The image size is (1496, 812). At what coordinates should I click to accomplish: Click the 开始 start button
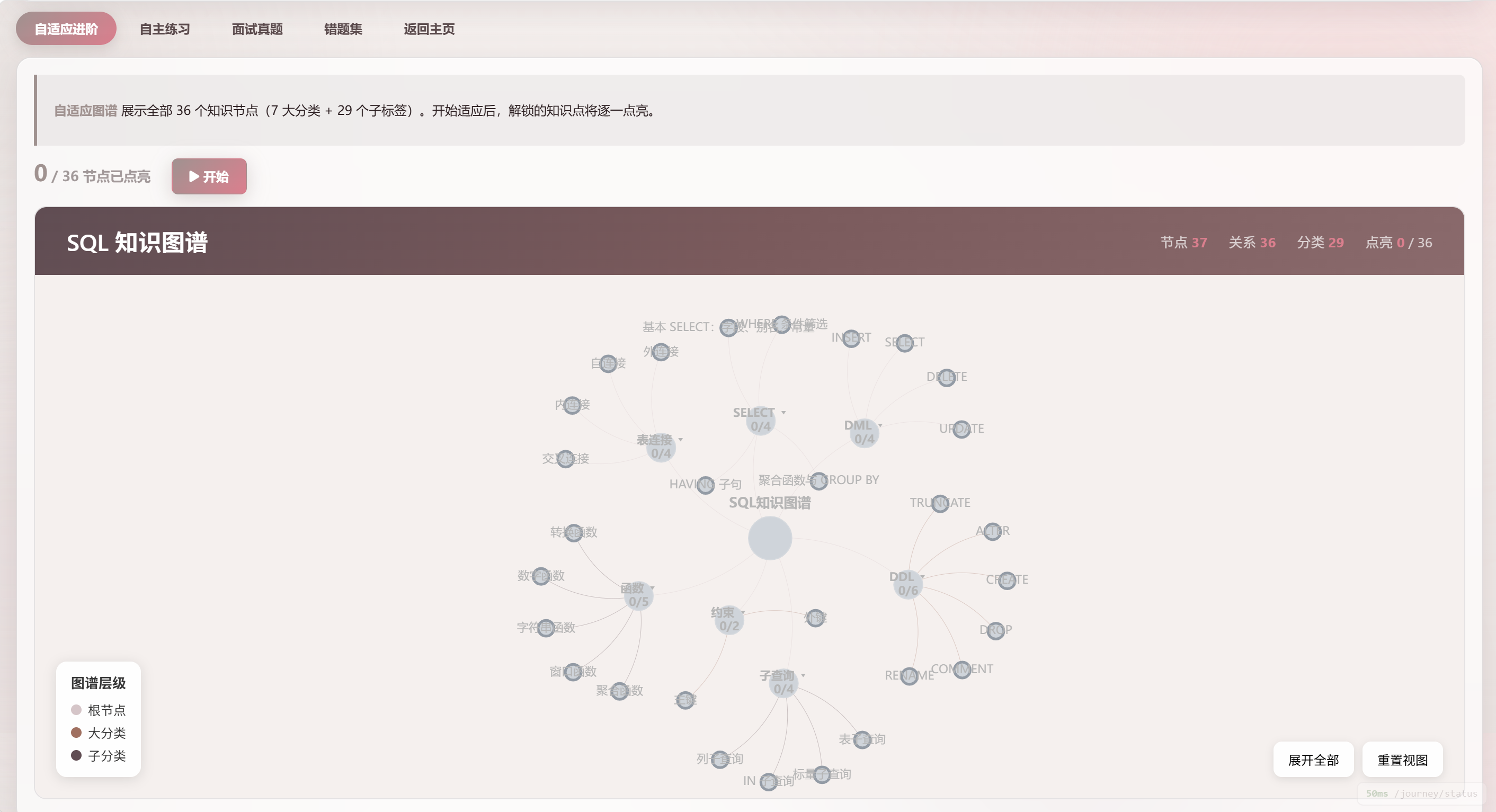tap(209, 176)
